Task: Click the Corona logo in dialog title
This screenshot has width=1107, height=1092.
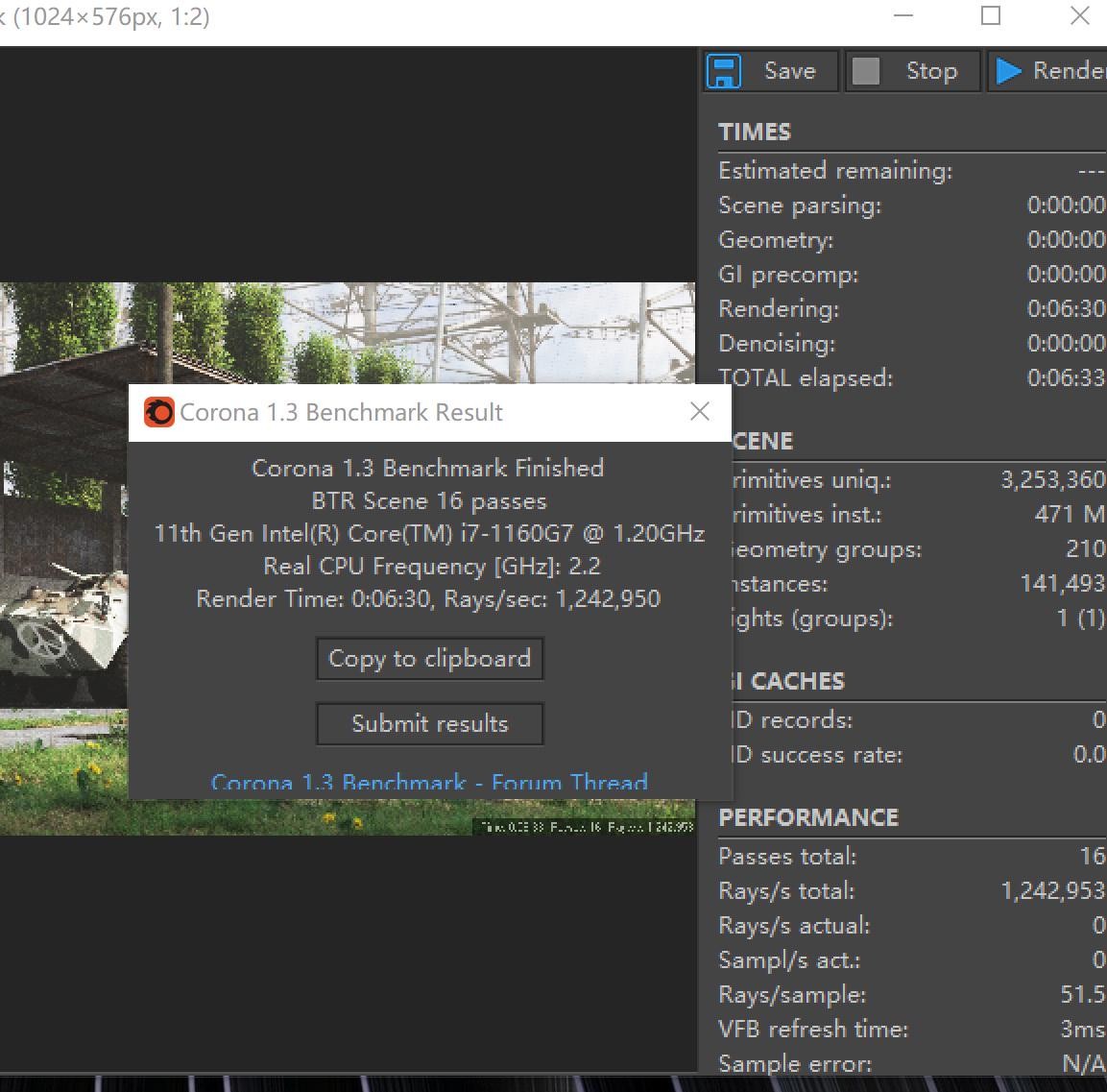Action: [x=159, y=413]
